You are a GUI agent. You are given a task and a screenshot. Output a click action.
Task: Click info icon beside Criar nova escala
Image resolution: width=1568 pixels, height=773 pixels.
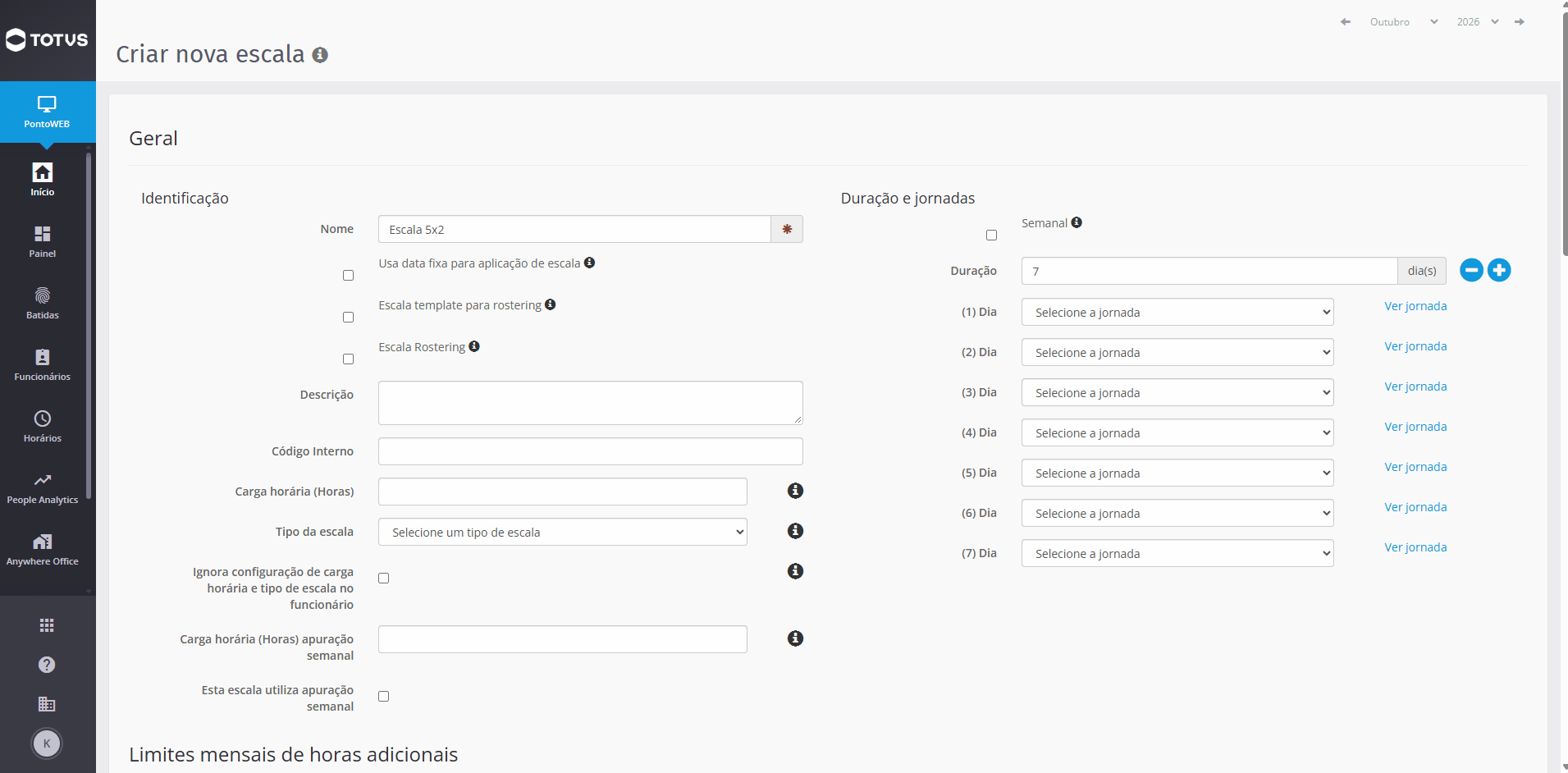click(x=320, y=55)
